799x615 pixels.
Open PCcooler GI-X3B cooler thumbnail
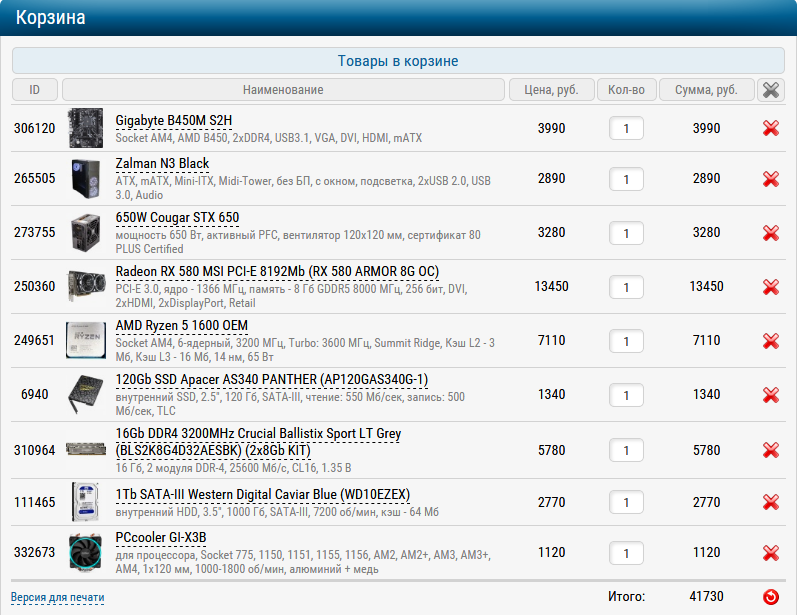(x=86, y=552)
